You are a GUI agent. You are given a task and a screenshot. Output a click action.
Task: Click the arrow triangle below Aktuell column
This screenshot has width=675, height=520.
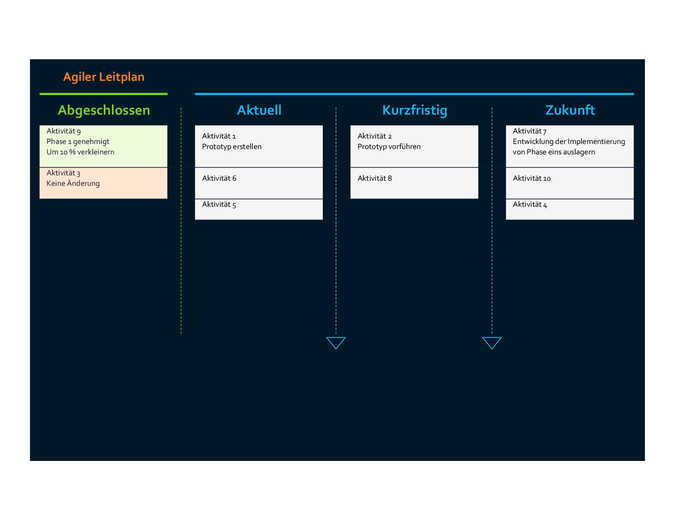(336, 343)
